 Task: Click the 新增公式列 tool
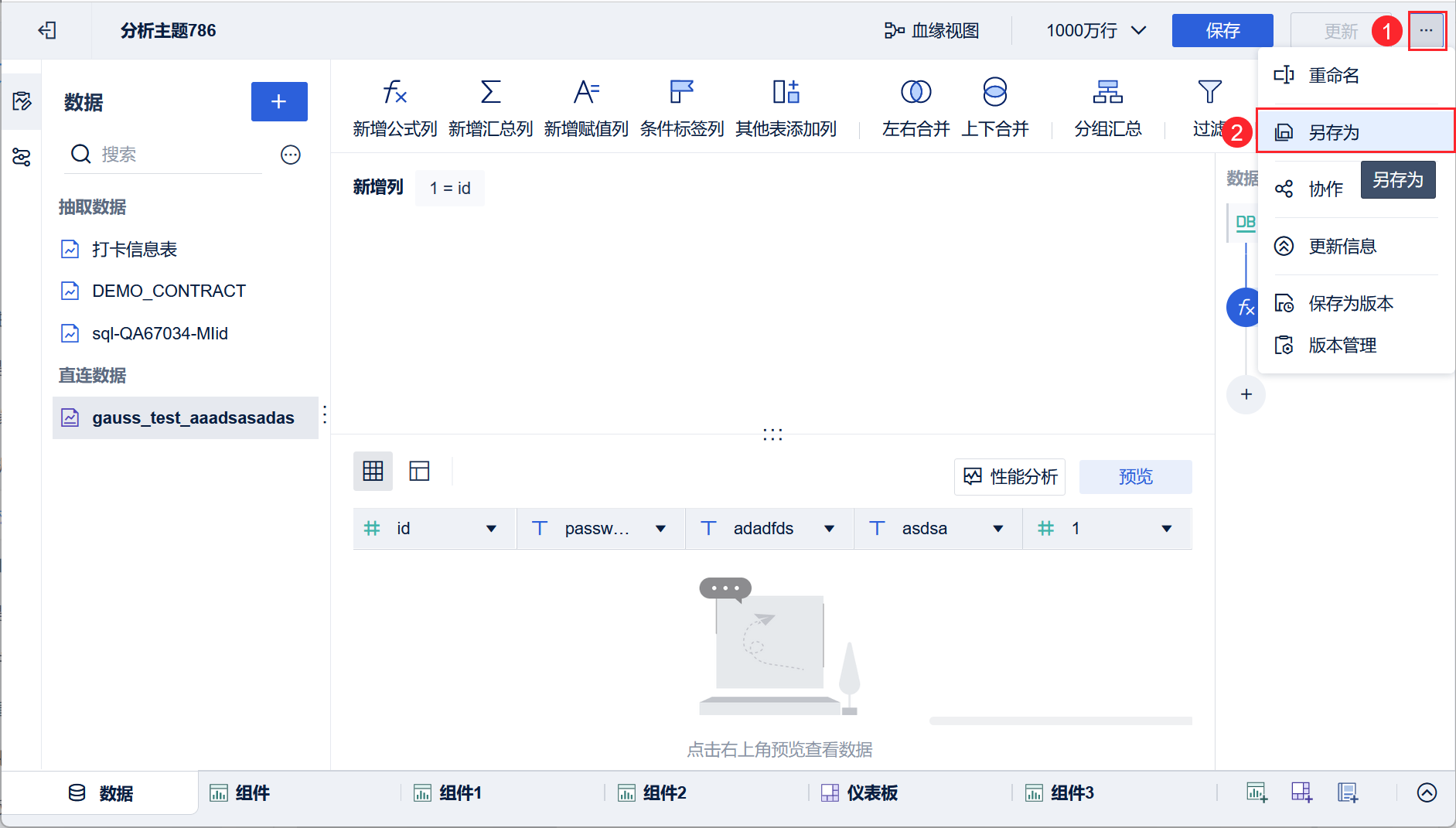[x=395, y=107]
